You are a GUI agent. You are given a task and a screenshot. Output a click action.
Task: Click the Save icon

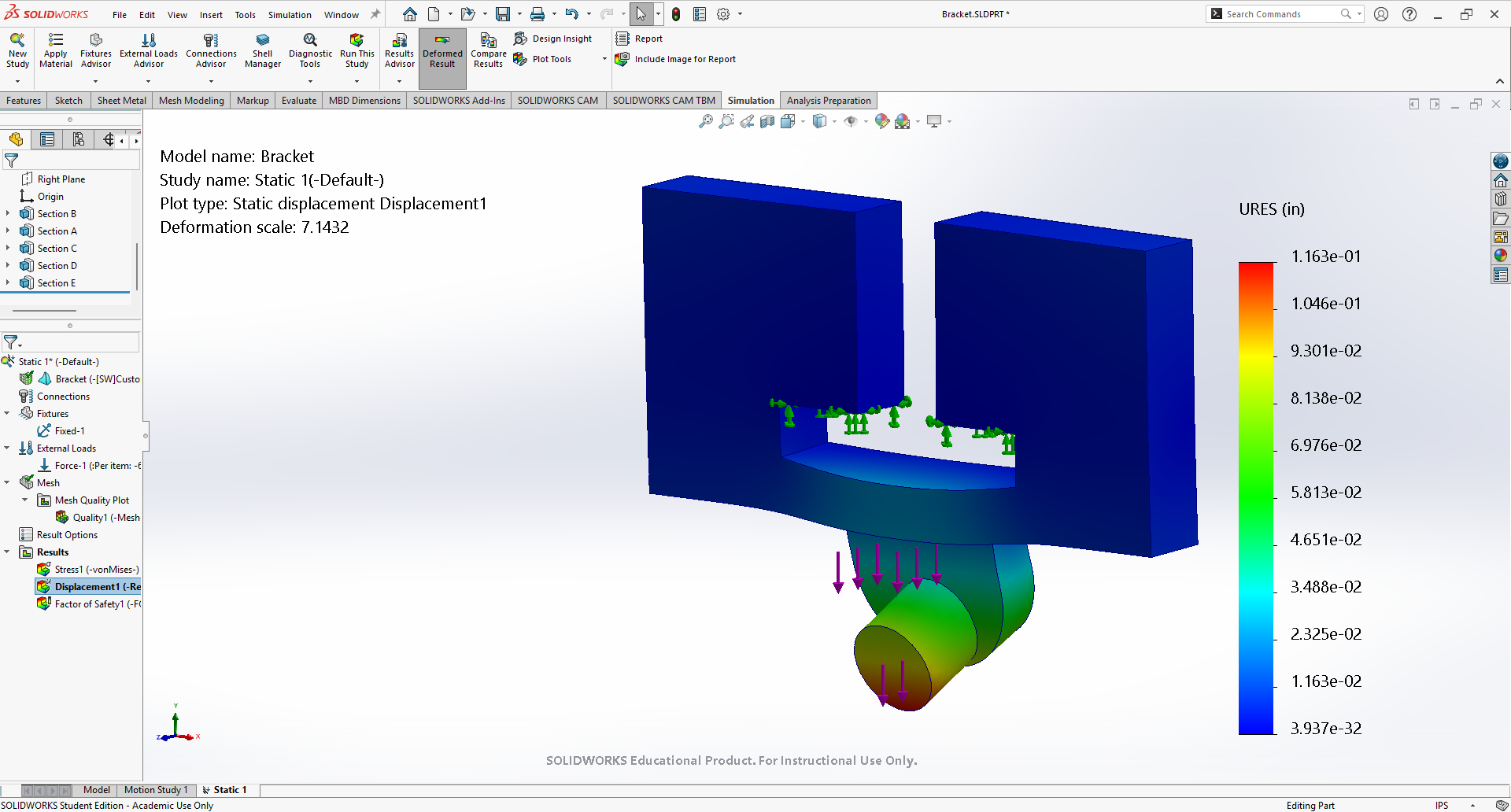click(x=502, y=14)
